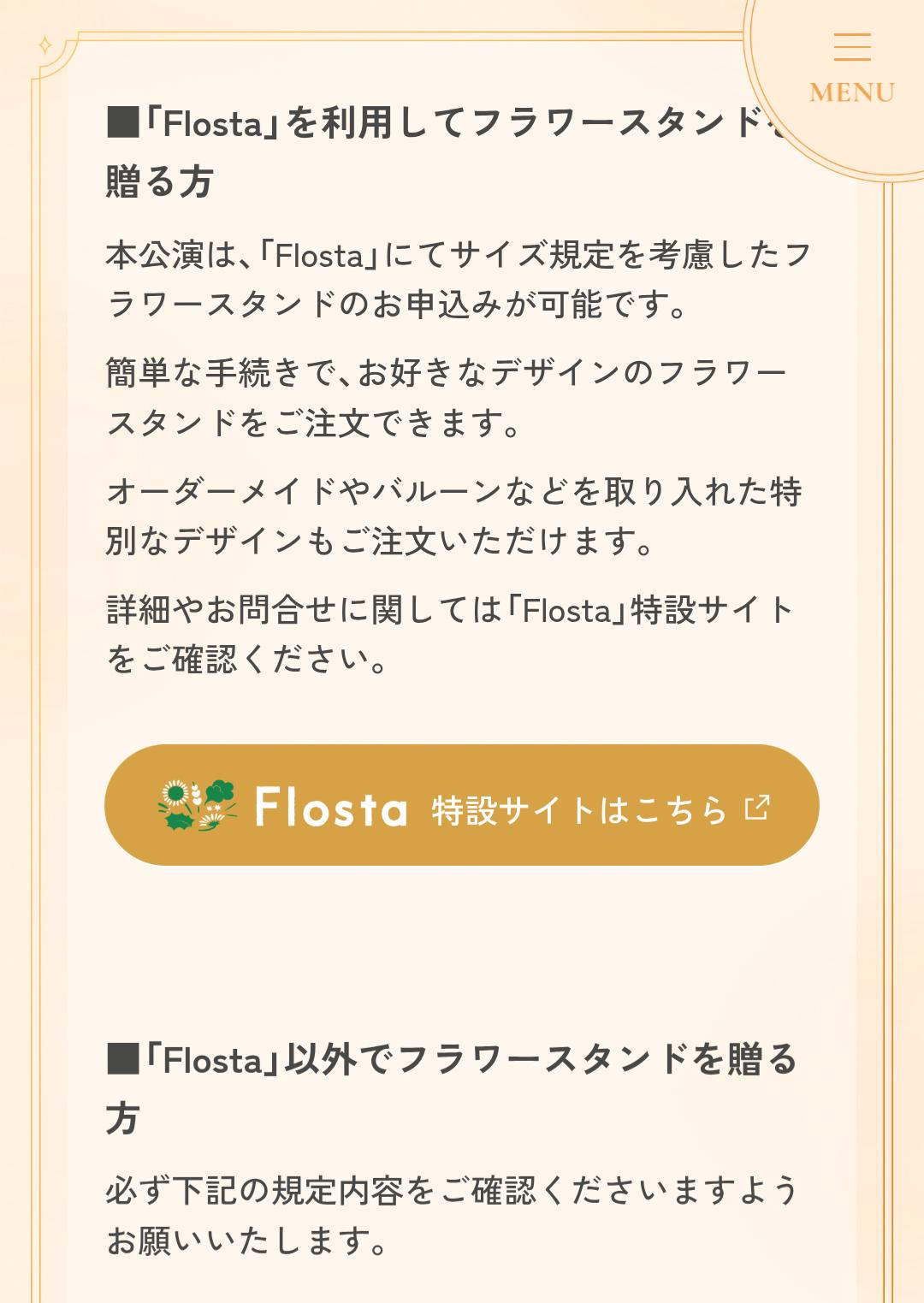Click the text 必ず下記の規定内容をご確認
Image resolution: width=924 pixels, height=1303 pixels.
click(452, 1190)
